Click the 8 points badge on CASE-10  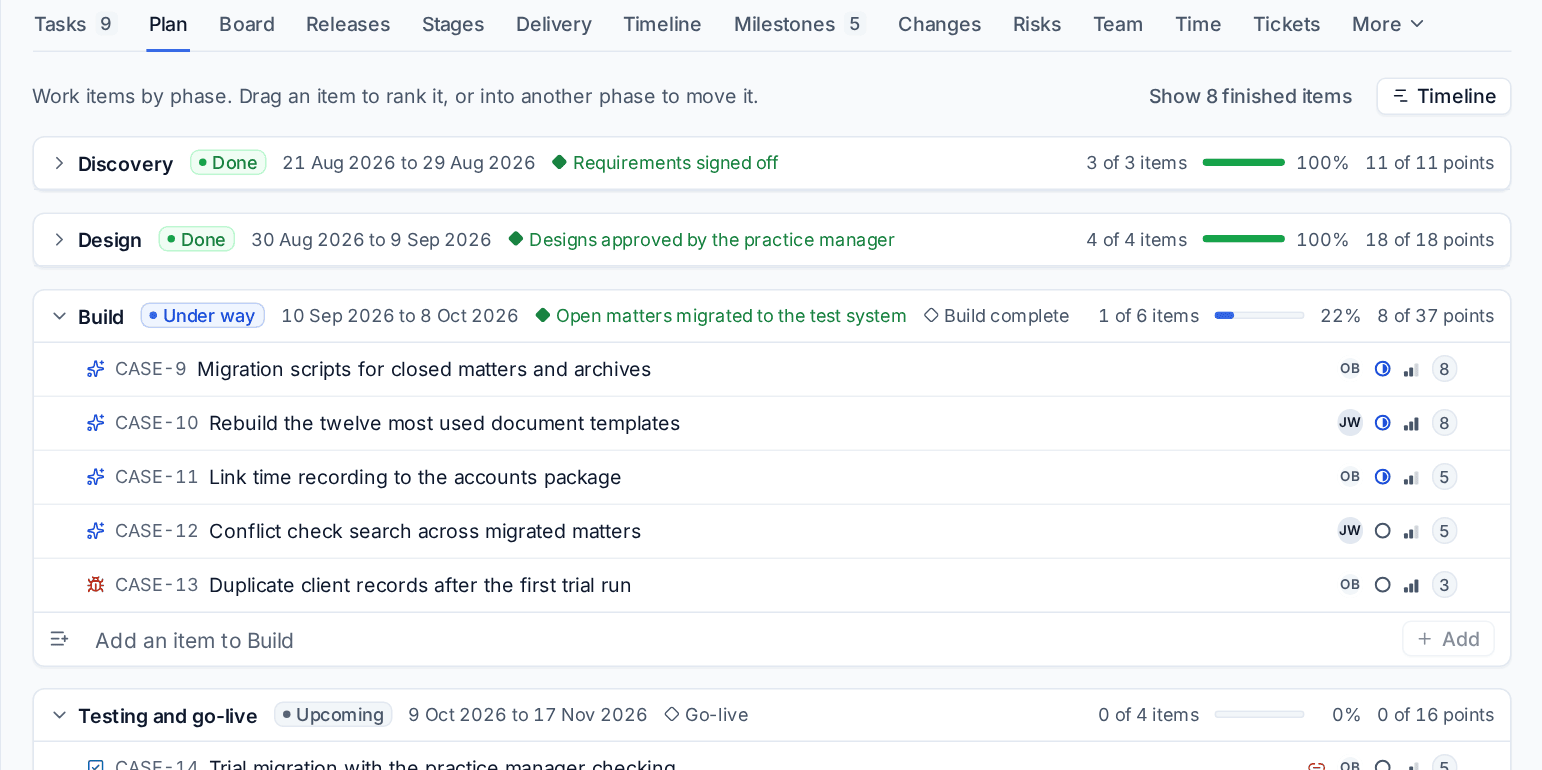(1444, 423)
